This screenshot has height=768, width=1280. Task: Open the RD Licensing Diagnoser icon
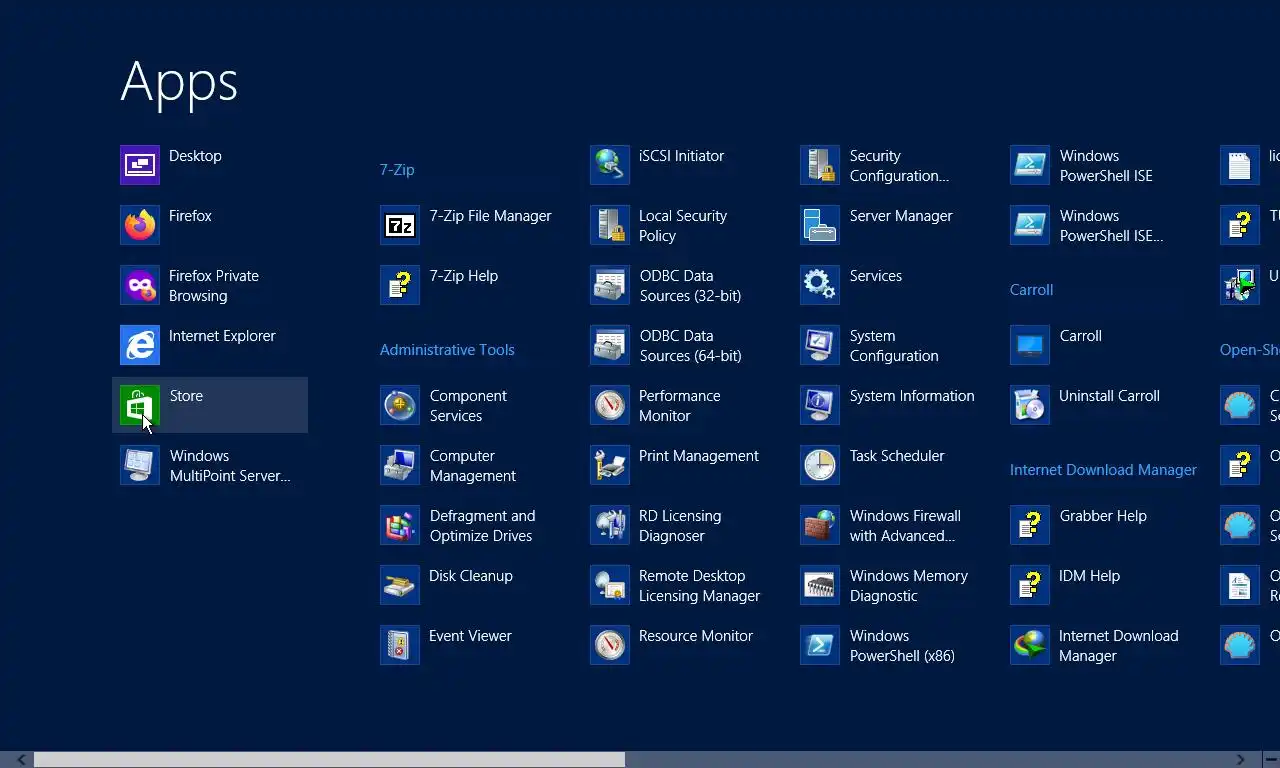click(610, 525)
